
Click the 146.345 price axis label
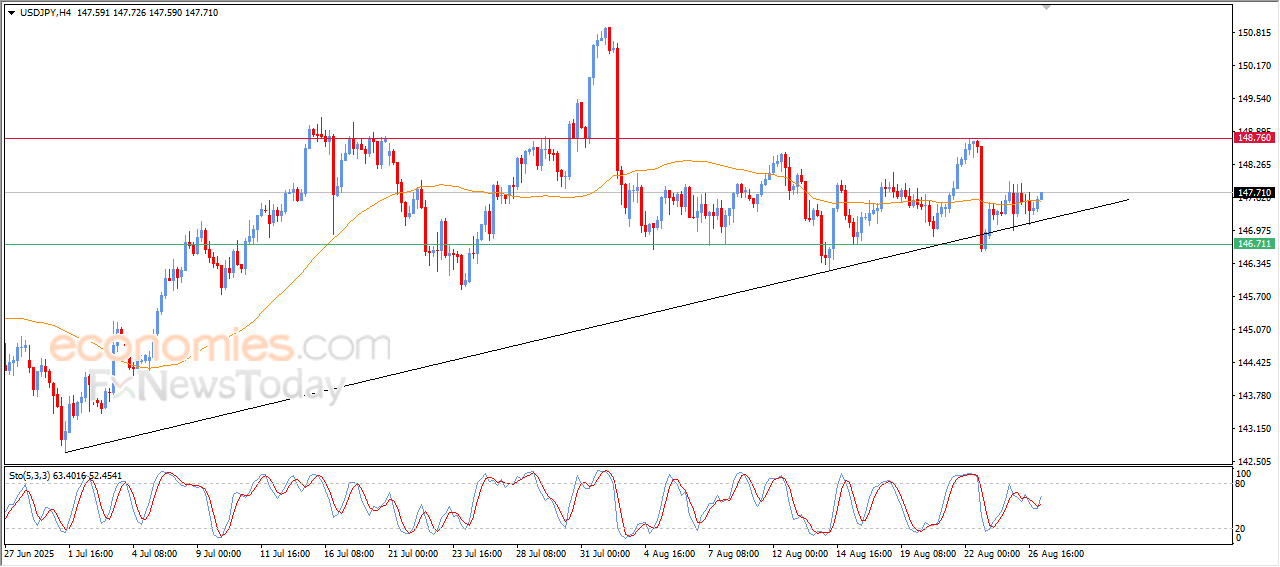1255,263
